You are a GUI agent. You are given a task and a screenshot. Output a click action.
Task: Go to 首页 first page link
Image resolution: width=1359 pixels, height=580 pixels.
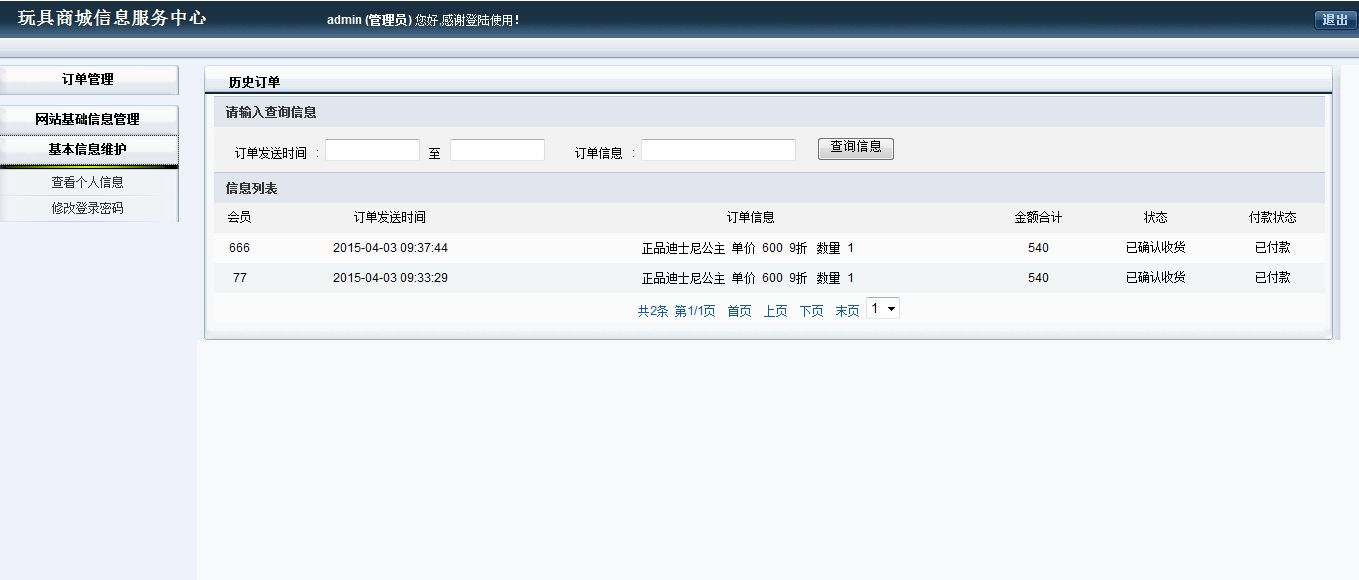coord(739,311)
